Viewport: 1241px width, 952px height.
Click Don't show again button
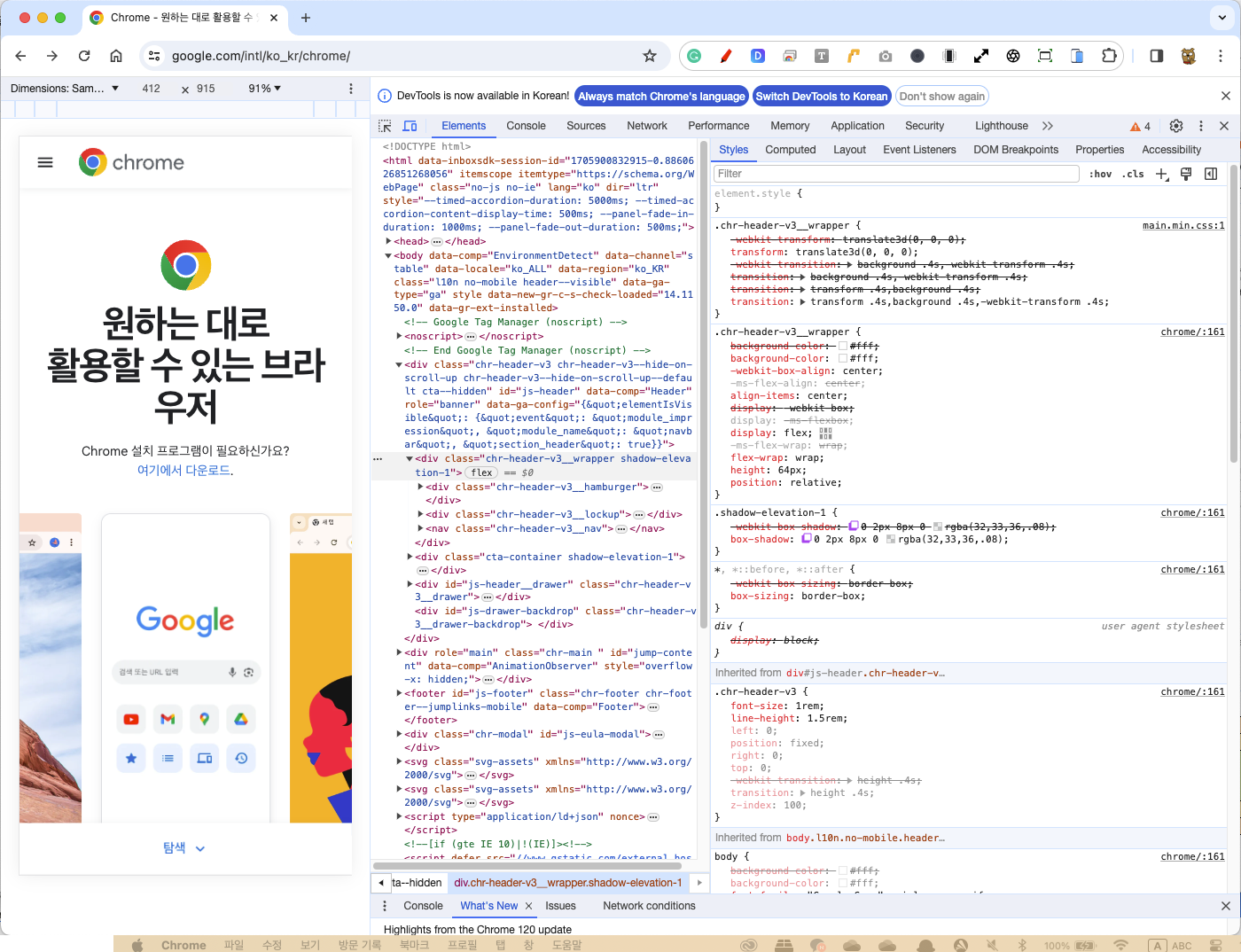[942, 97]
